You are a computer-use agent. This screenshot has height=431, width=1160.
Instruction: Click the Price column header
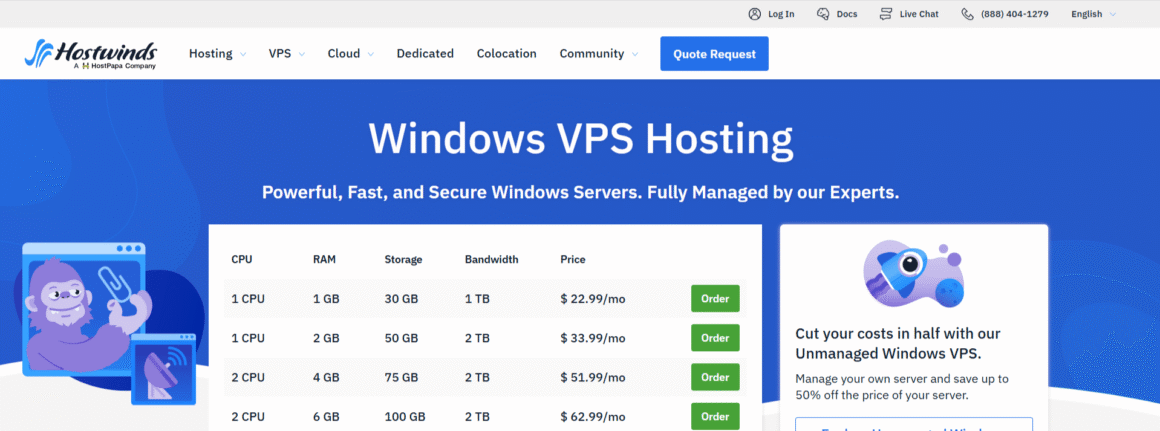coord(573,259)
